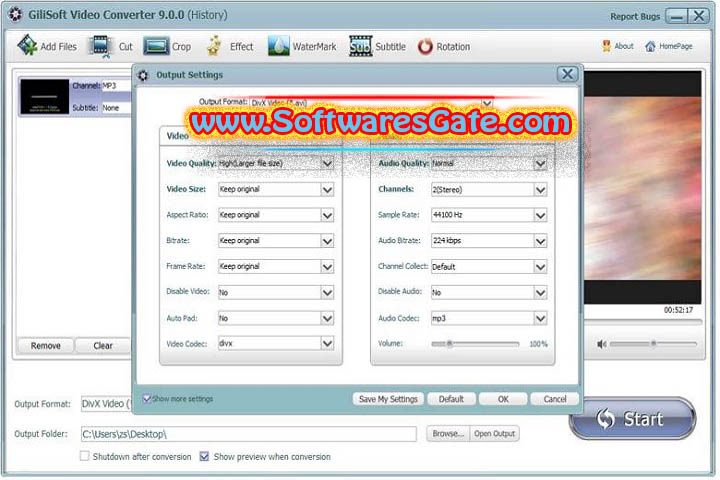Click the Remove button
This screenshot has height=480, width=720.
pyautogui.click(x=45, y=345)
